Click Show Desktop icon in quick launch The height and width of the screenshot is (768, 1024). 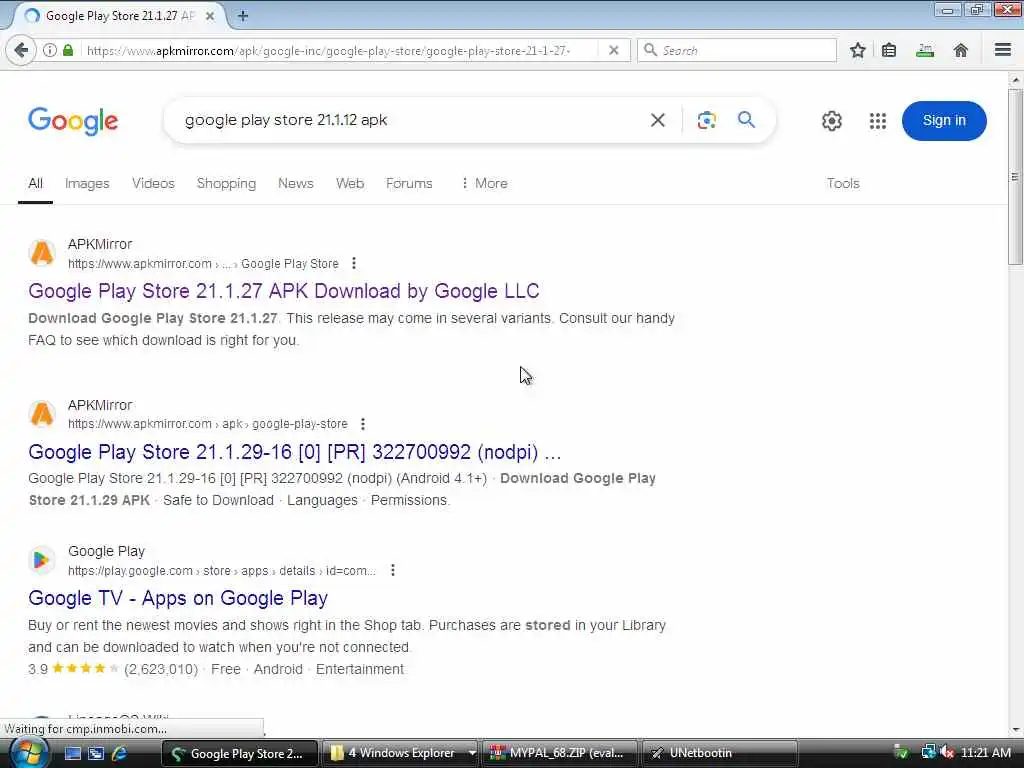point(73,754)
